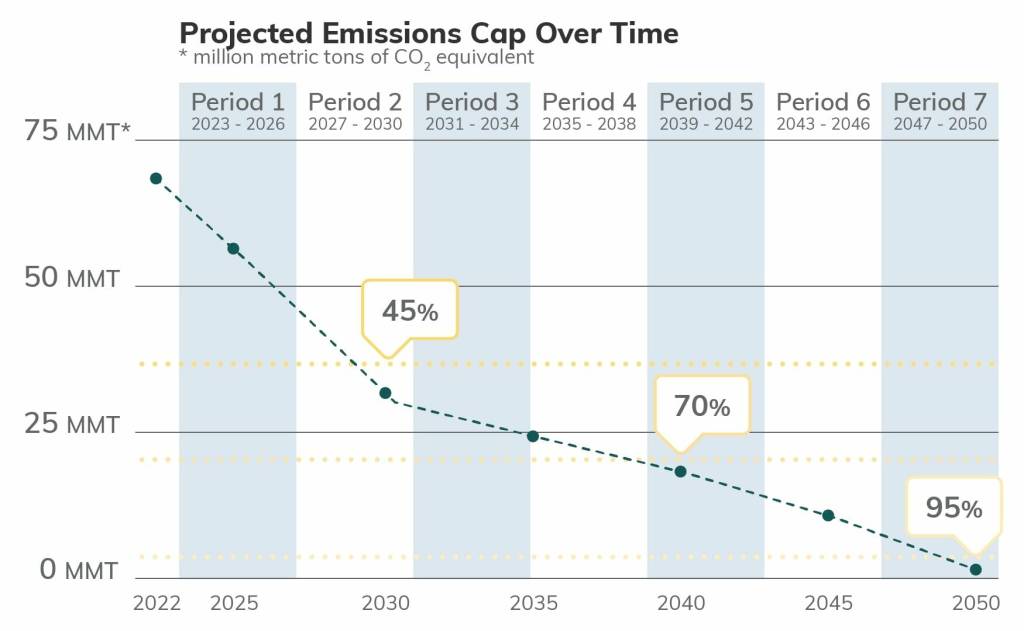This screenshot has height=631, width=1024.
Task: Click the 75 MMT axis label
Action: pos(78,131)
